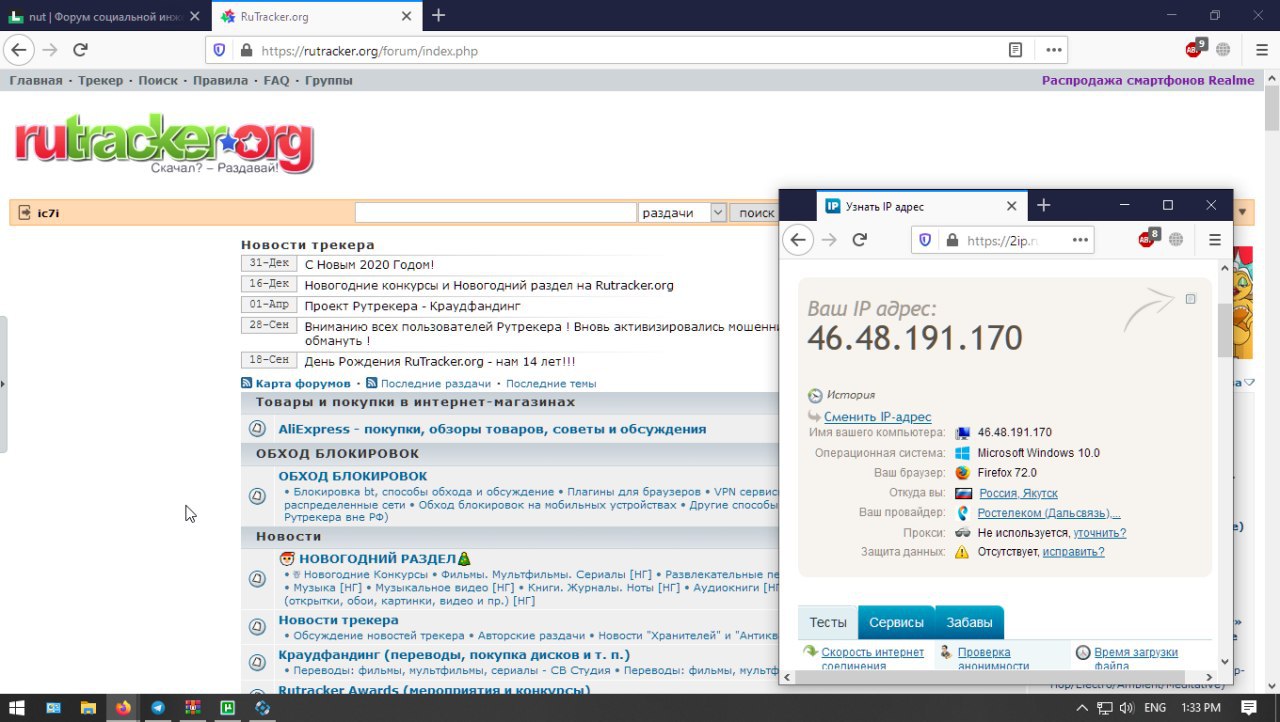Show hidden system tray icons

pos(1082,708)
